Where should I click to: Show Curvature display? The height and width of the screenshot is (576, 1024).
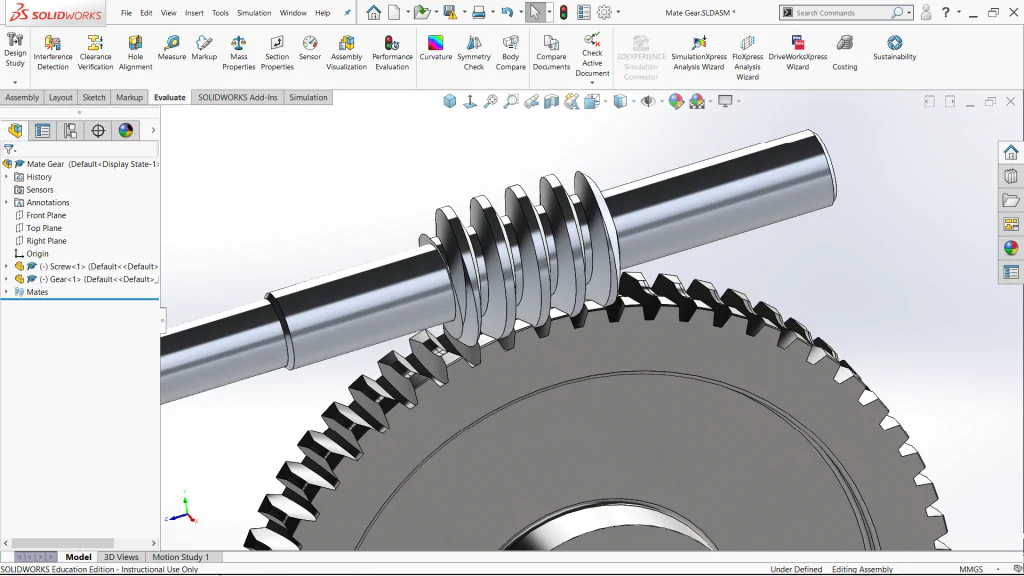436,48
